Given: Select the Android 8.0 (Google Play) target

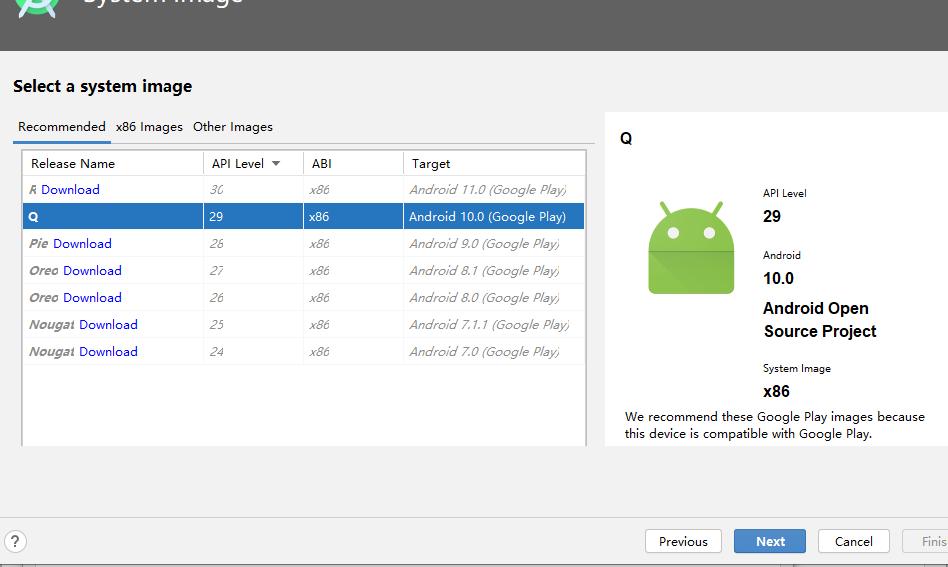Looking at the screenshot, I should click(484, 298).
